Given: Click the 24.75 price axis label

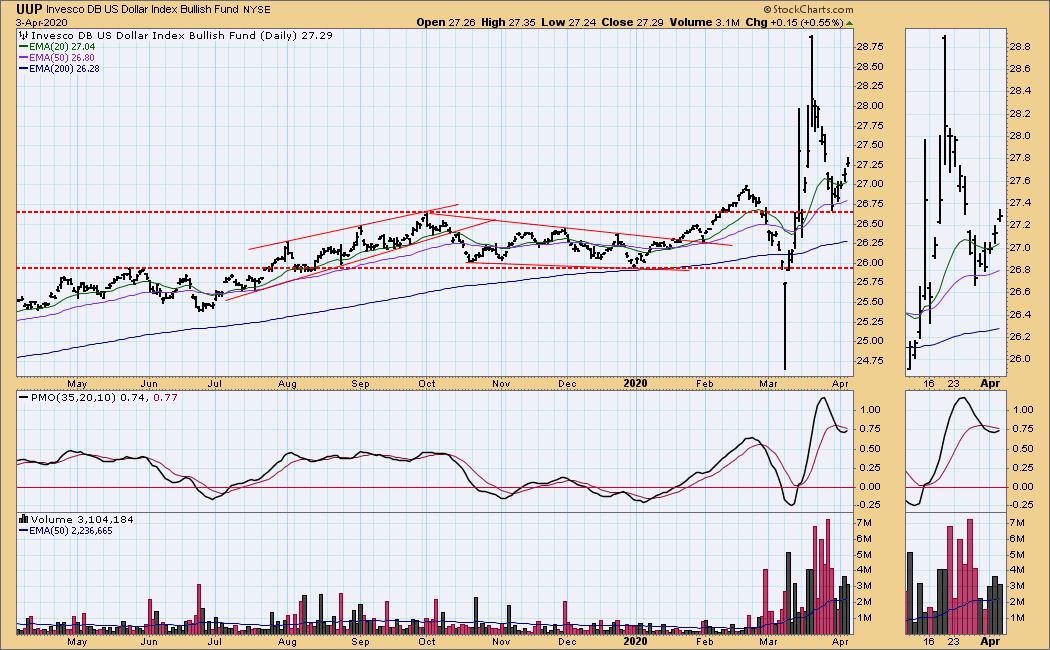Looking at the screenshot, I should 869,361.
